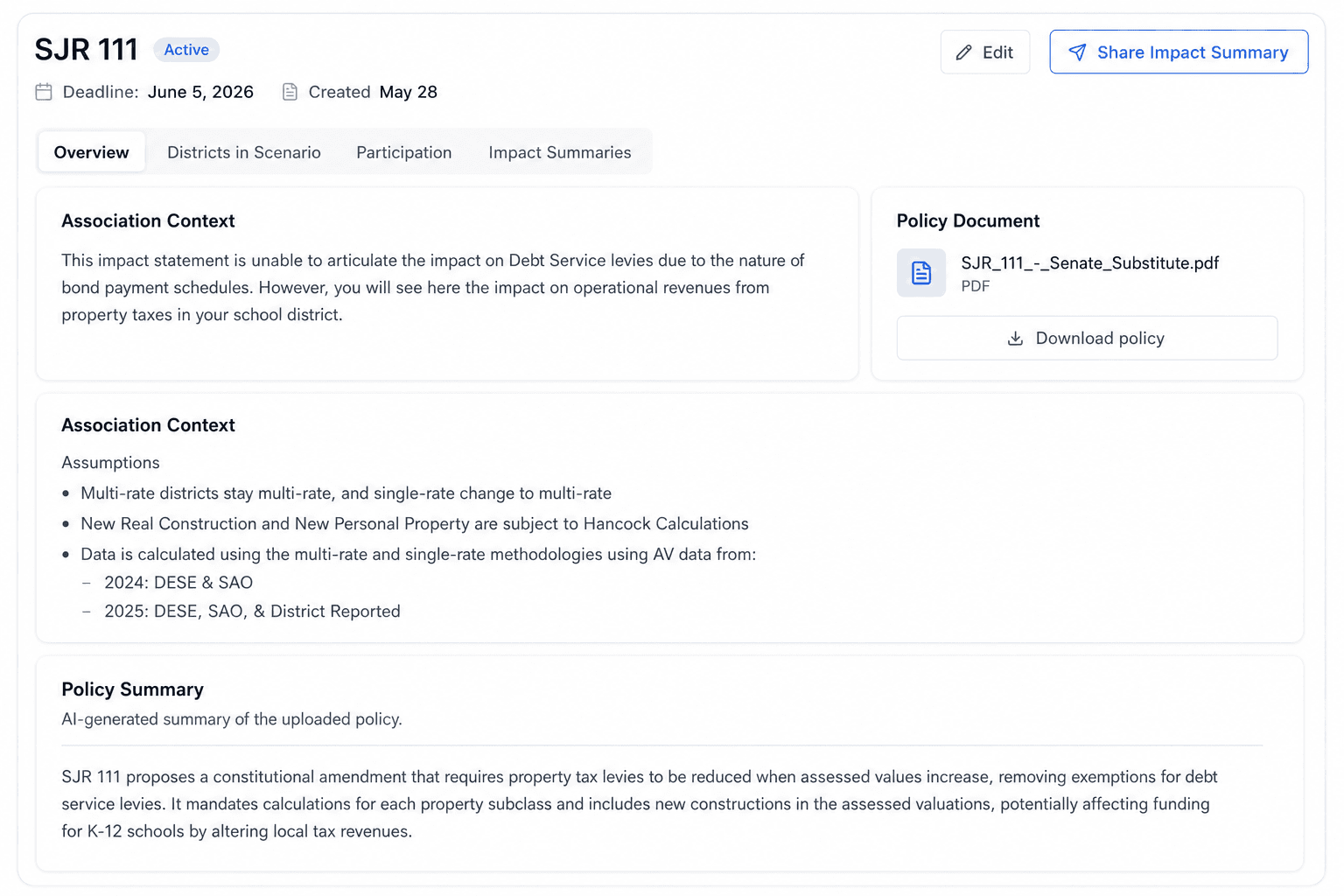The height and width of the screenshot is (896, 1344).
Task: Click the Active status badge
Action: click(186, 50)
